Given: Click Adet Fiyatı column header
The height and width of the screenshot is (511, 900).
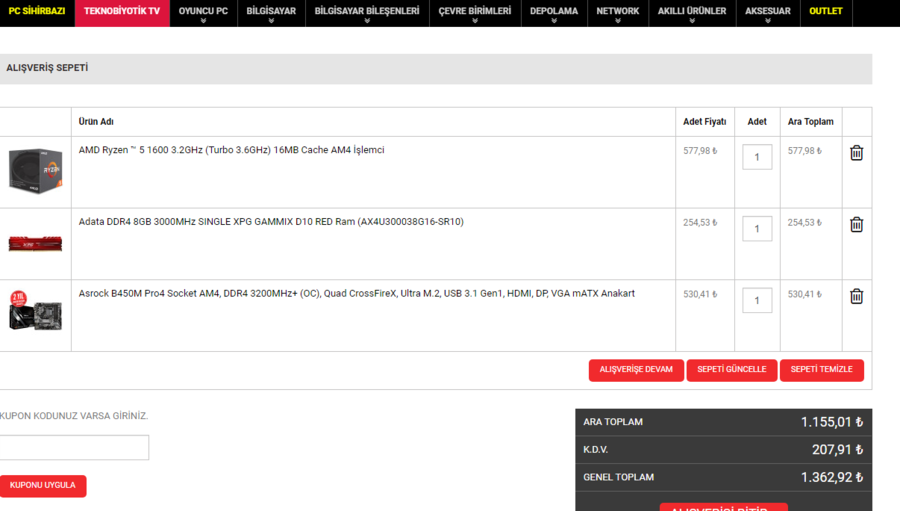Looking at the screenshot, I should (x=704, y=122).
